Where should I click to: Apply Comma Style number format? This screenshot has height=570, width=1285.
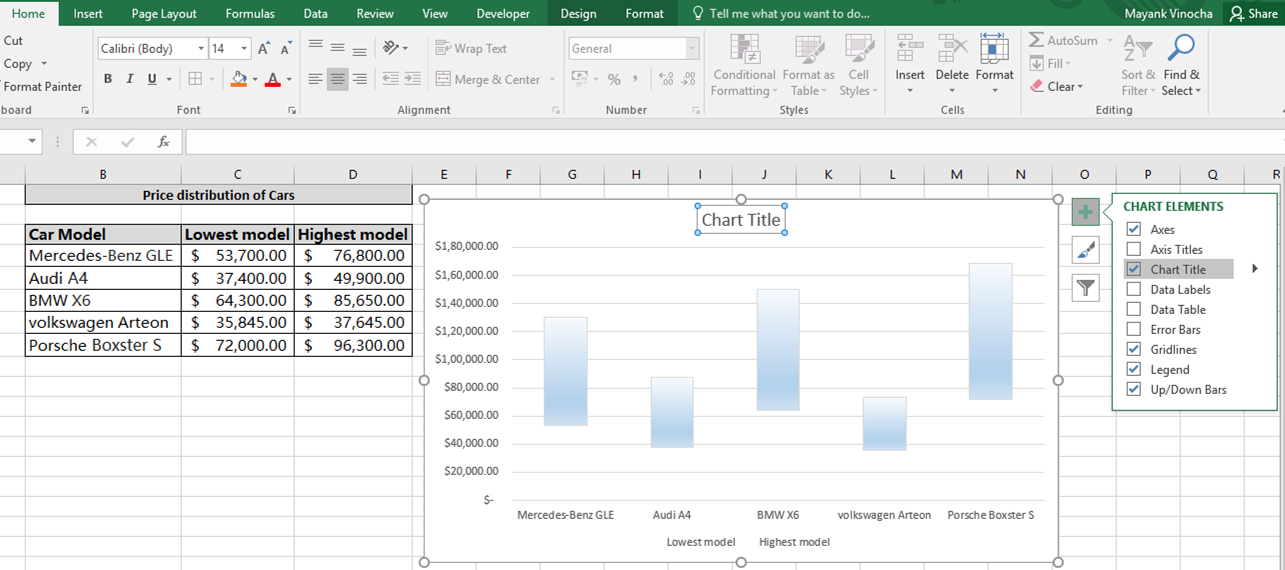coord(635,79)
